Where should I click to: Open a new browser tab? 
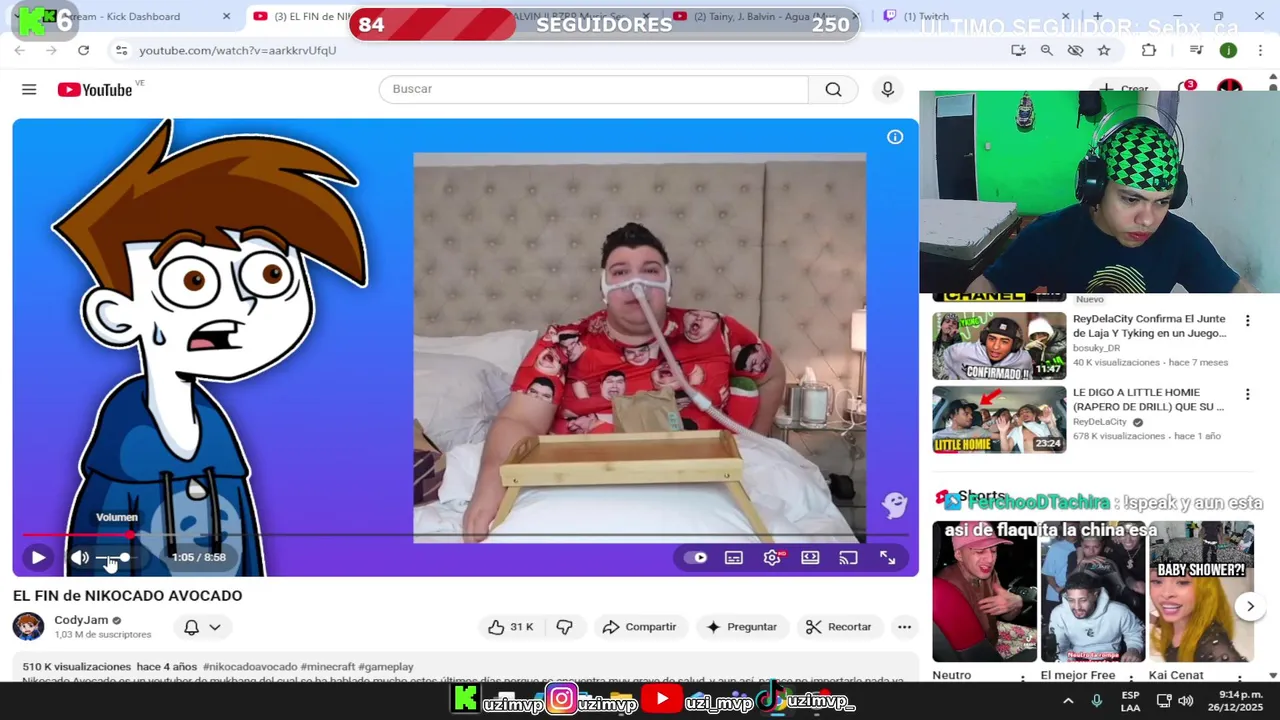pyautogui.click(x=1098, y=16)
